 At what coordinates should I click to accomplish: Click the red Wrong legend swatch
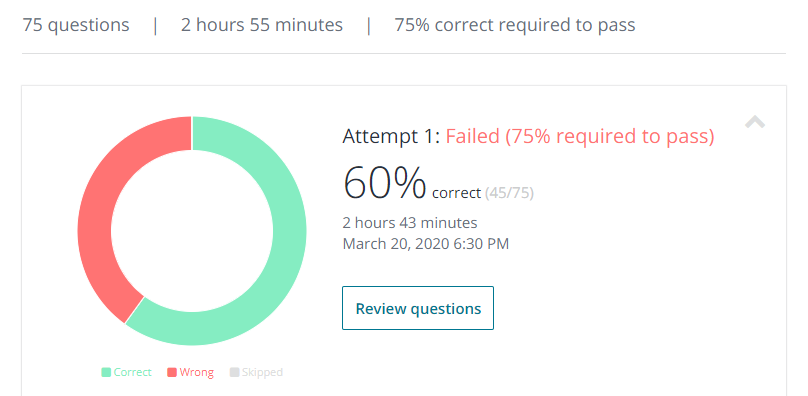[172, 372]
